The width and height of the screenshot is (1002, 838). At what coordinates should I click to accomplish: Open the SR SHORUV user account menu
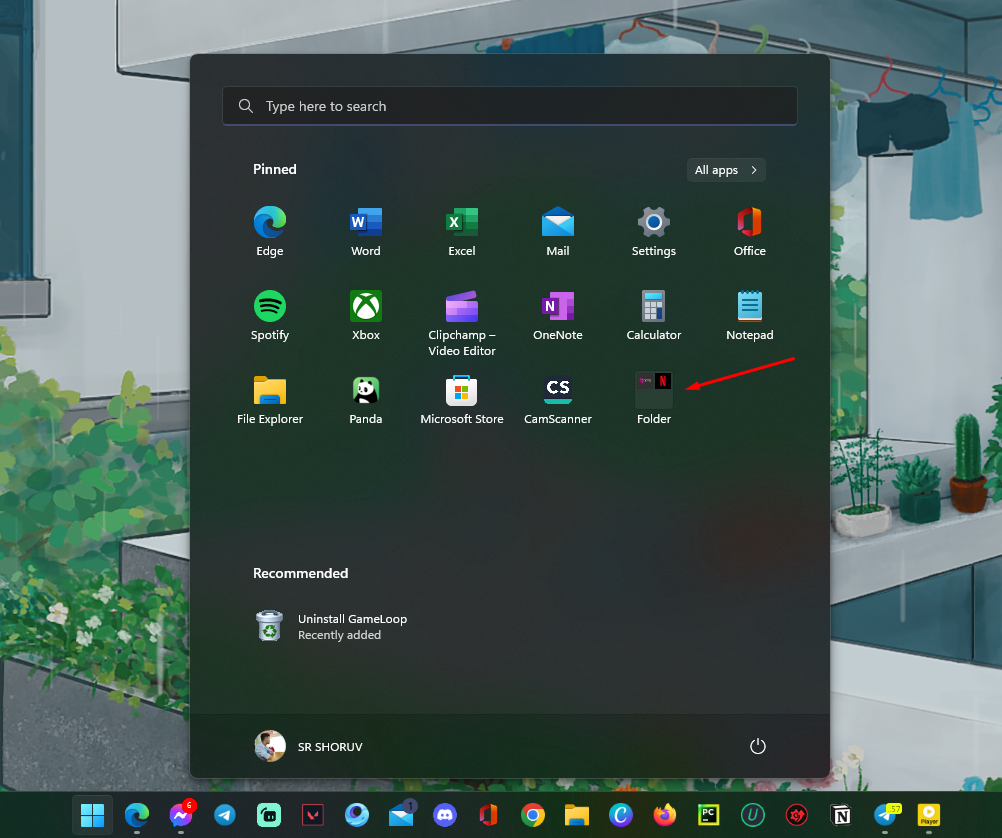pos(309,746)
